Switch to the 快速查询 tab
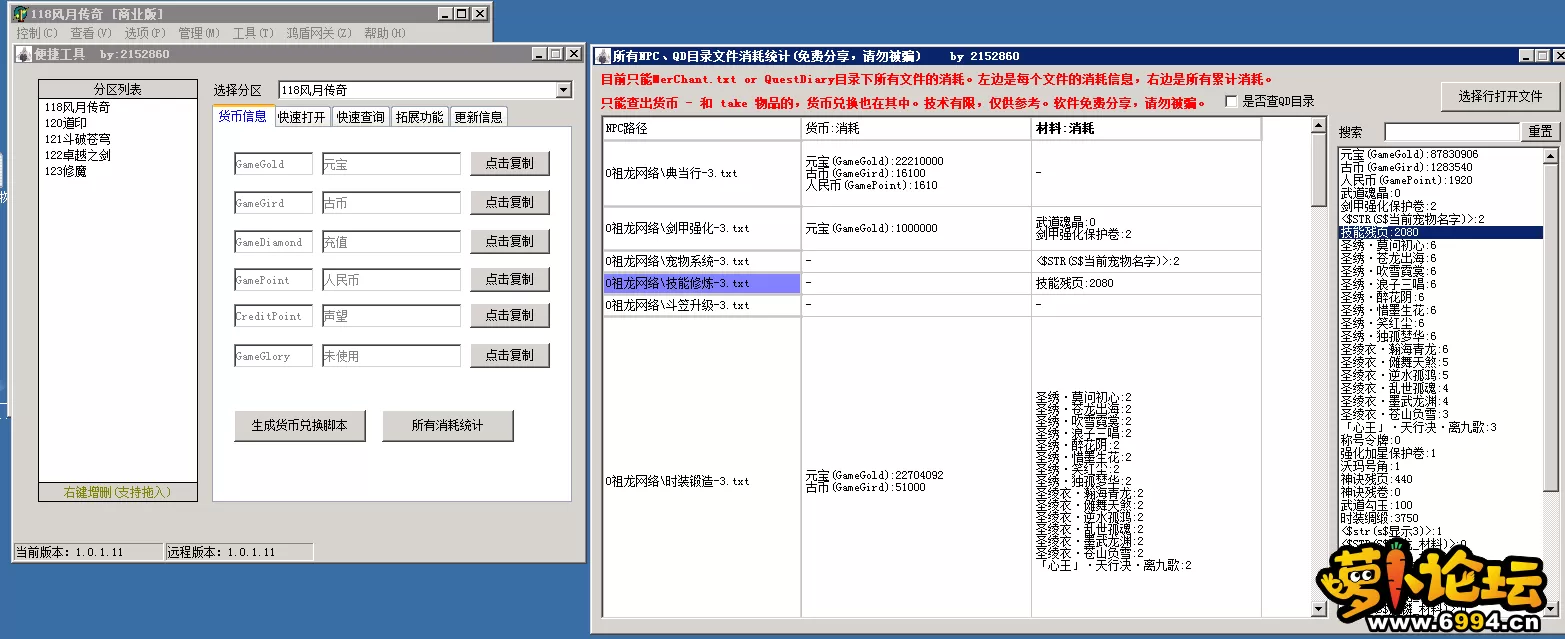The image size is (1565, 639). pos(361,117)
